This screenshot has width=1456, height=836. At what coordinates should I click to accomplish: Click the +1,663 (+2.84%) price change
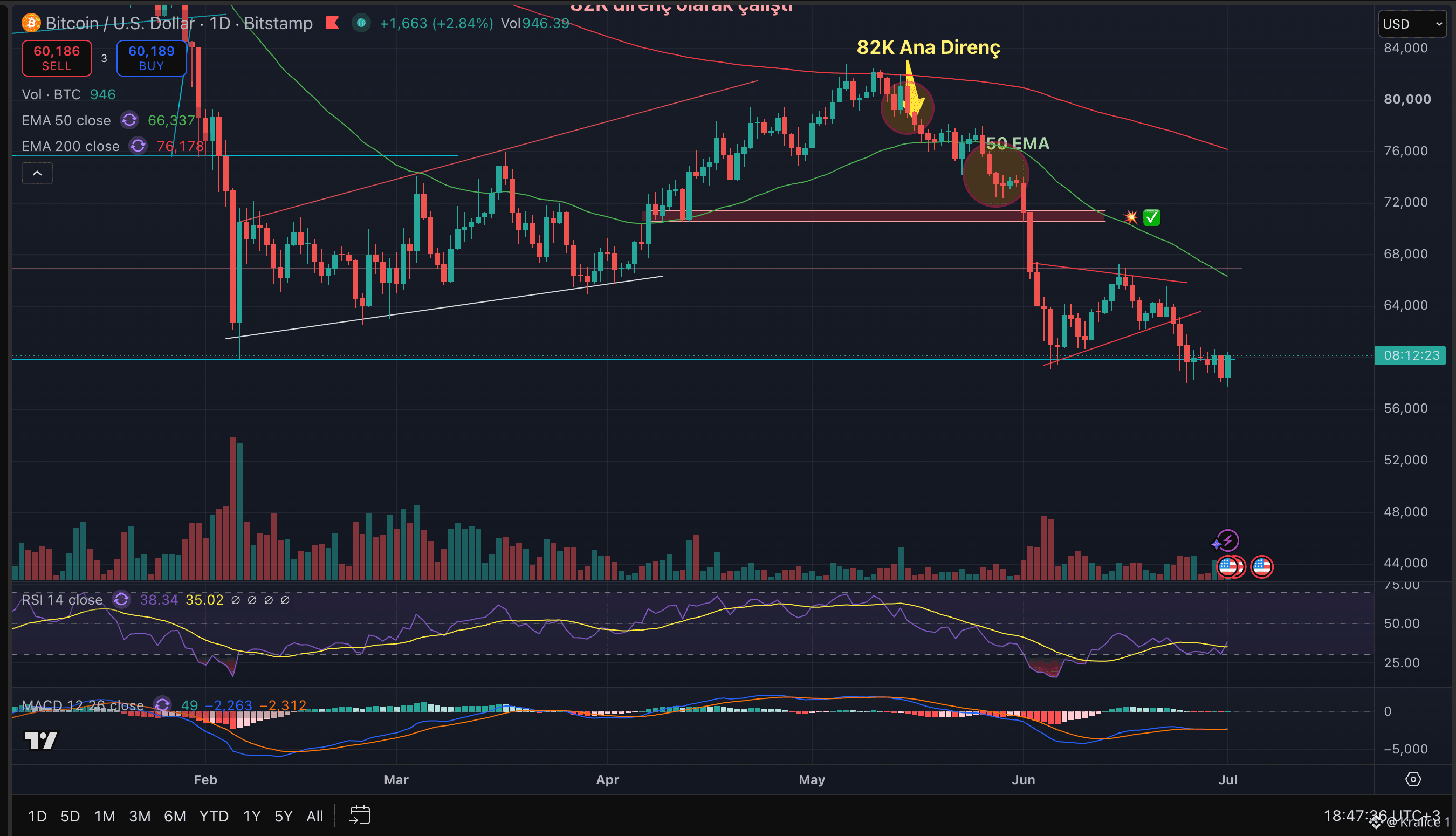pos(436,23)
